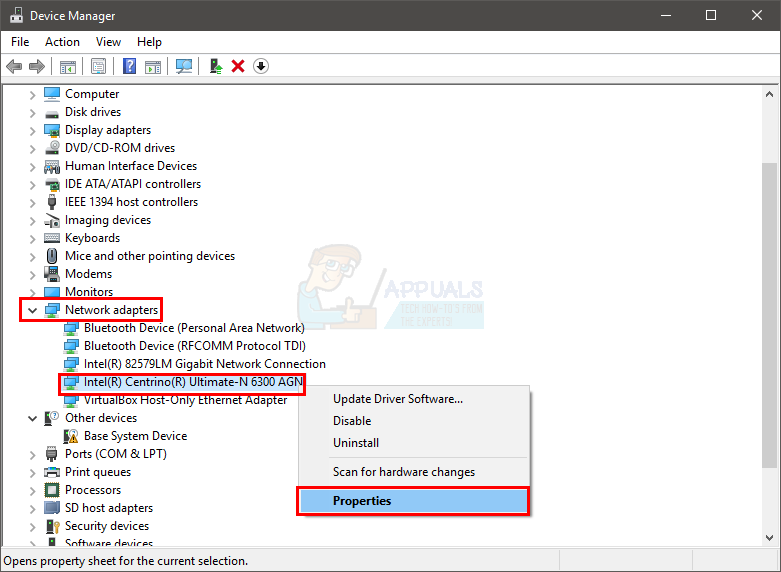Click the blue Help question-mark icon
The width and height of the screenshot is (781, 572).
(x=130, y=66)
